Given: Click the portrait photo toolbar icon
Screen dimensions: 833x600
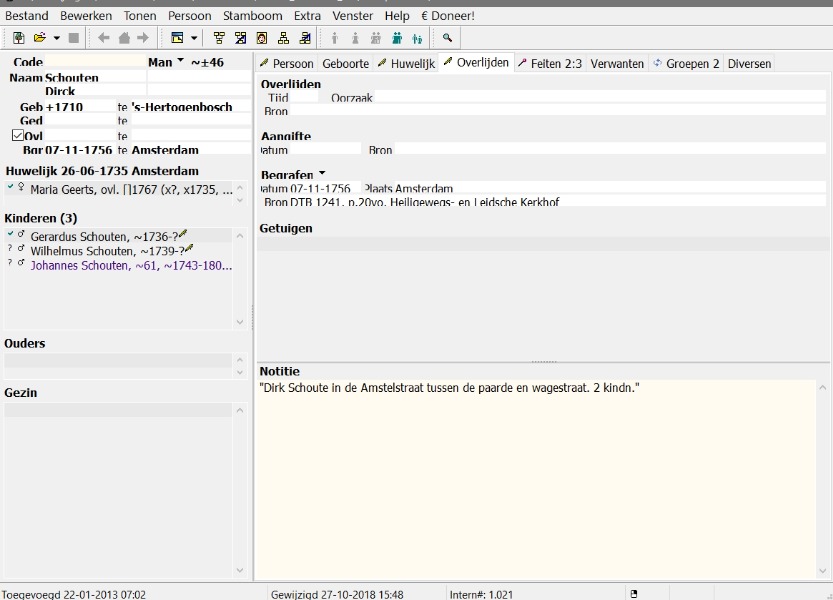Looking at the screenshot, I should click(x=262, y=38).
